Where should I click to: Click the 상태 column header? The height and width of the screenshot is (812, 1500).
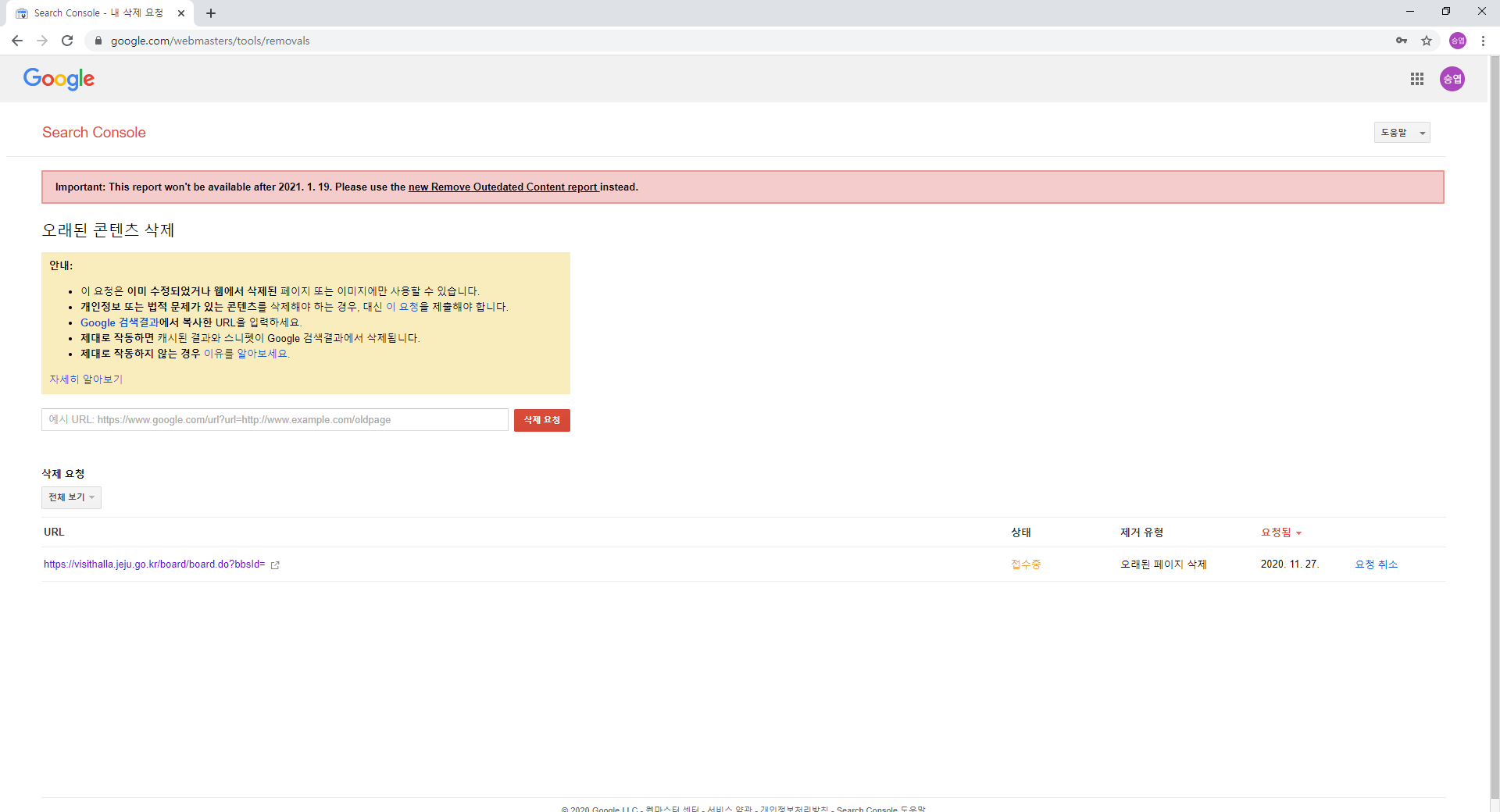tap(1021, 532)
